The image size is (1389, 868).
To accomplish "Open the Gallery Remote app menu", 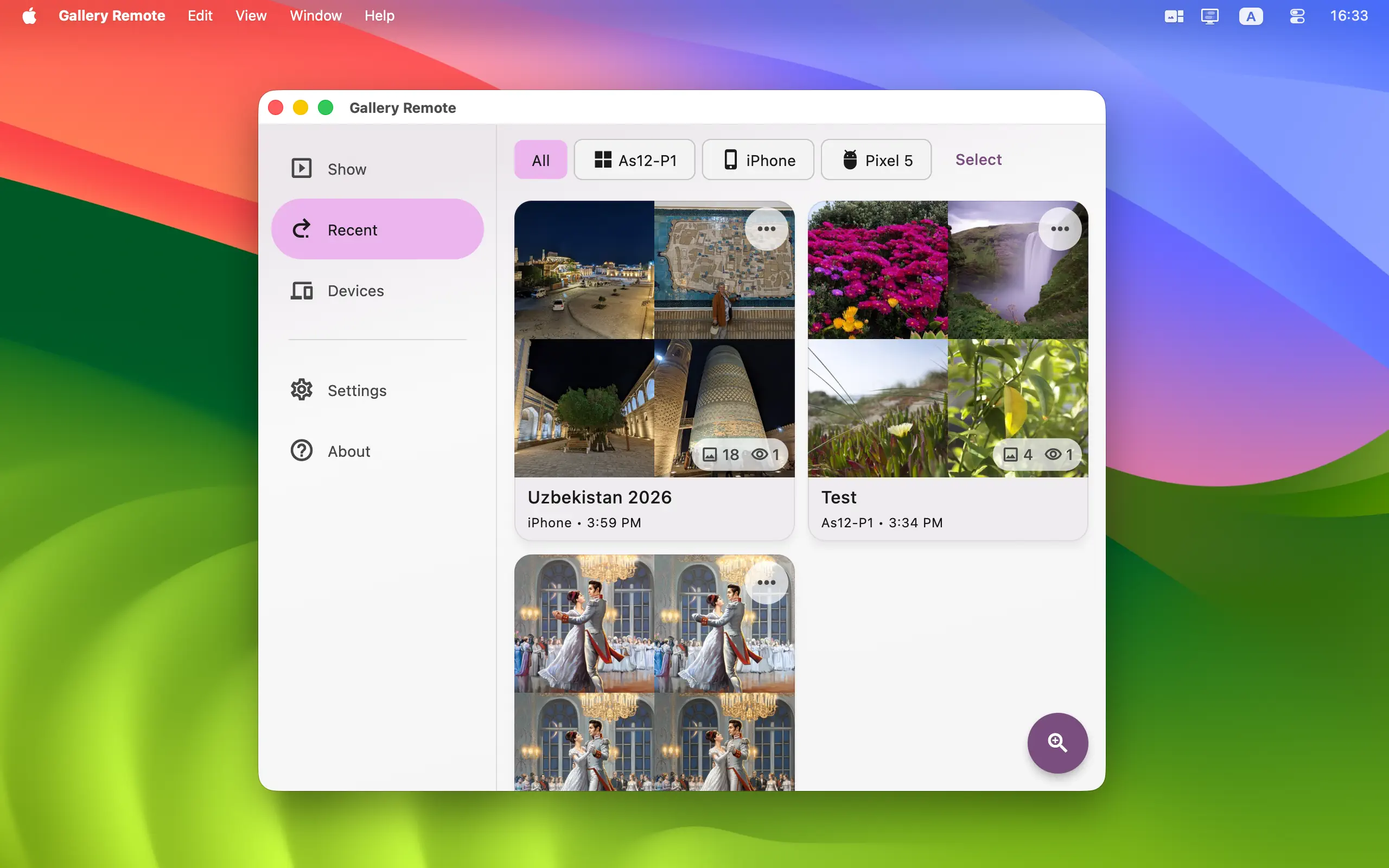I will (x=111, y=16).
